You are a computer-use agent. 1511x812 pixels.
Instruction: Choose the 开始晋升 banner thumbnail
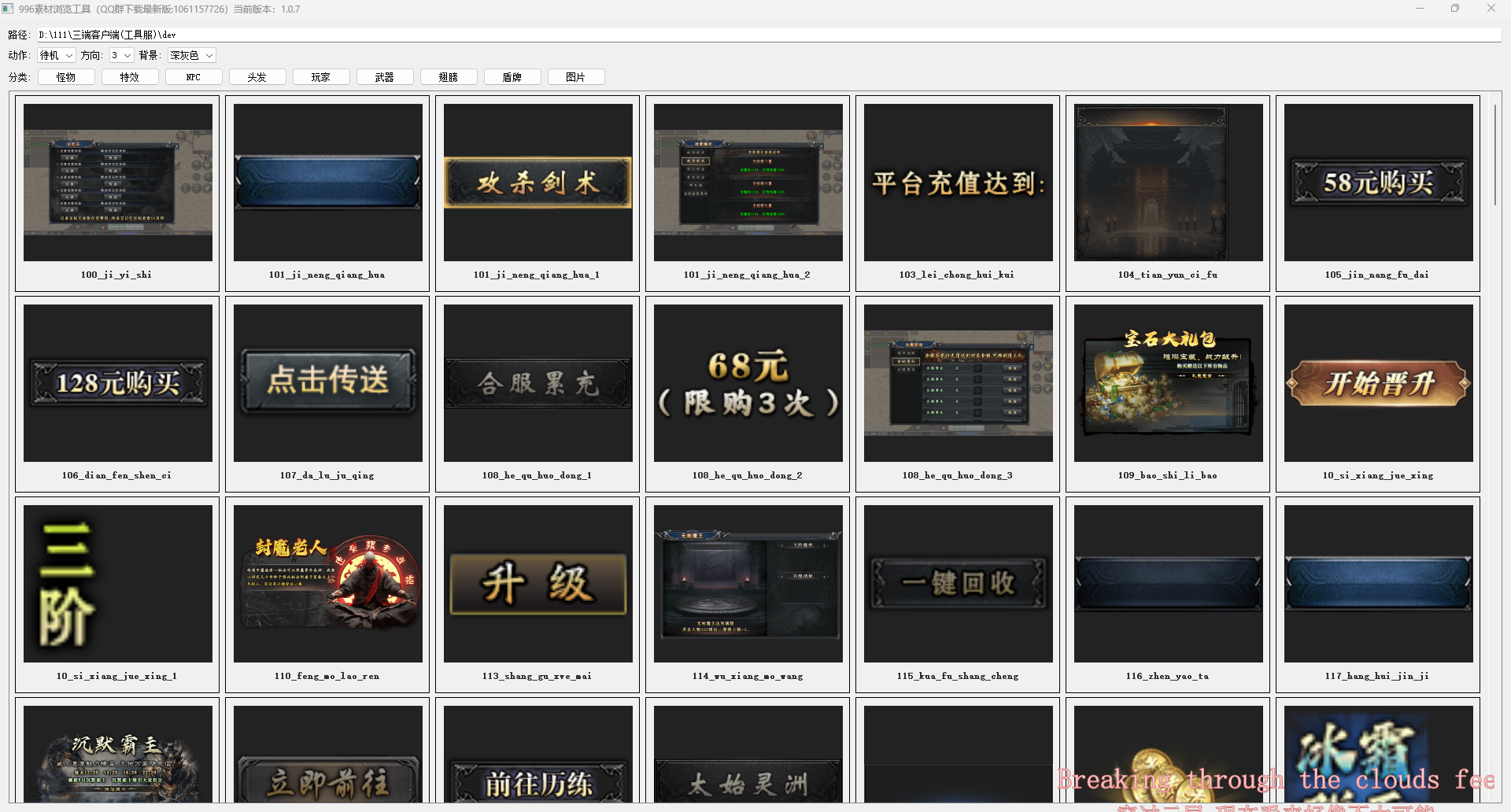1379,383
